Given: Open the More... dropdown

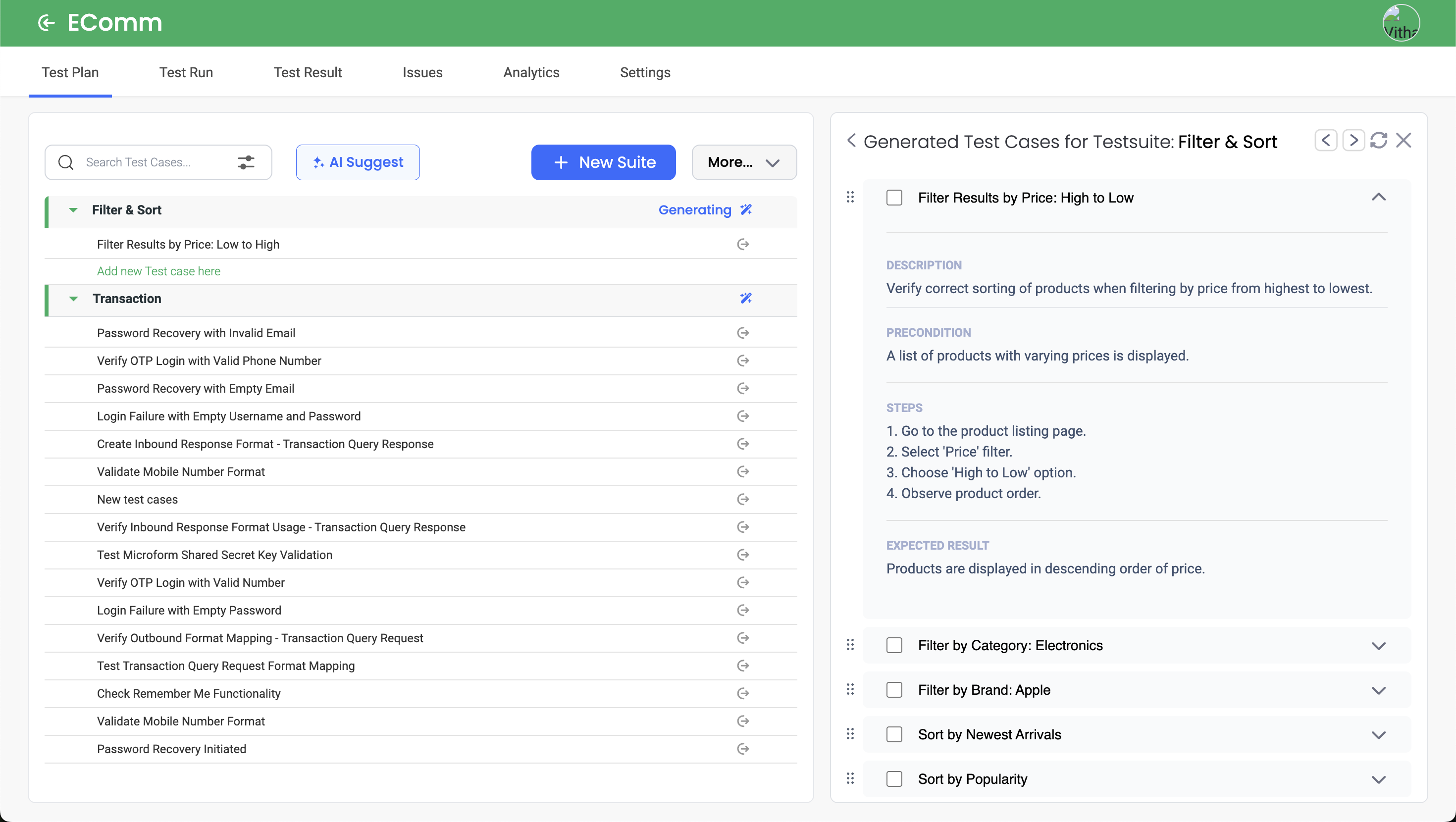Looking at the screenshot, I should click(x=744, y=162).
